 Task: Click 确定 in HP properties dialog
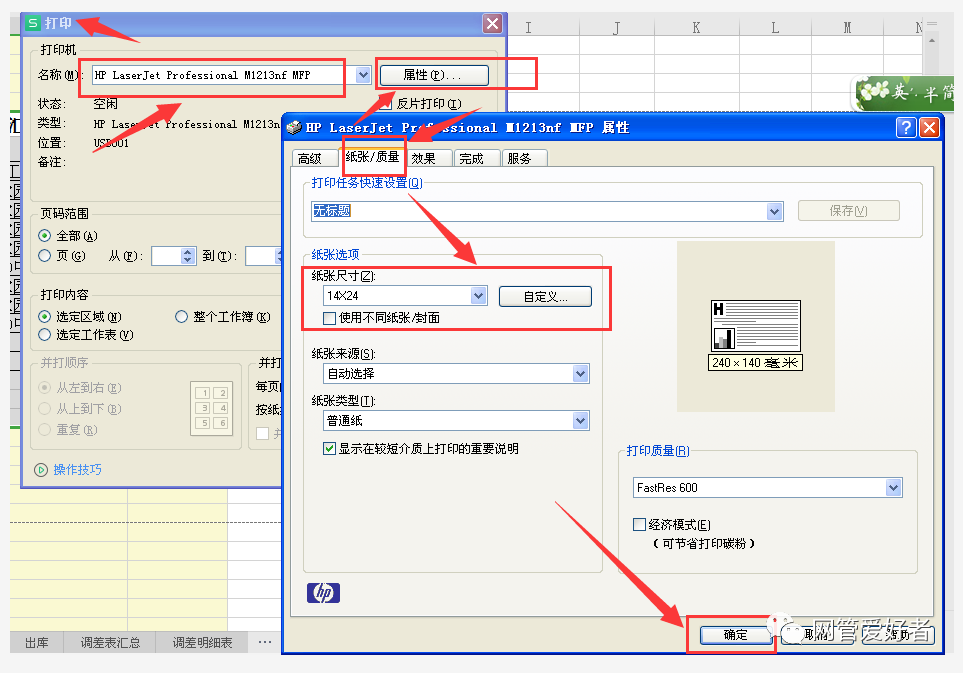point(735,636)
